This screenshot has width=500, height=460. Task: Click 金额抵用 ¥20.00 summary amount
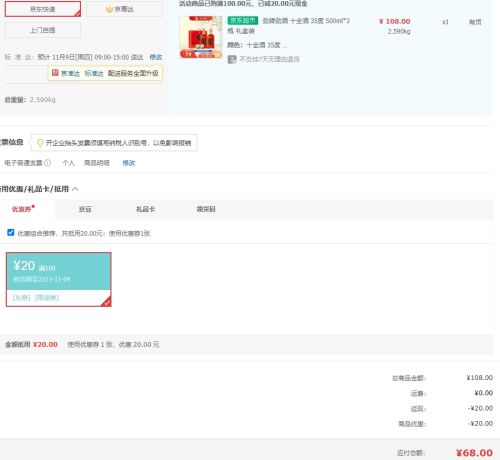coord(45,344)
